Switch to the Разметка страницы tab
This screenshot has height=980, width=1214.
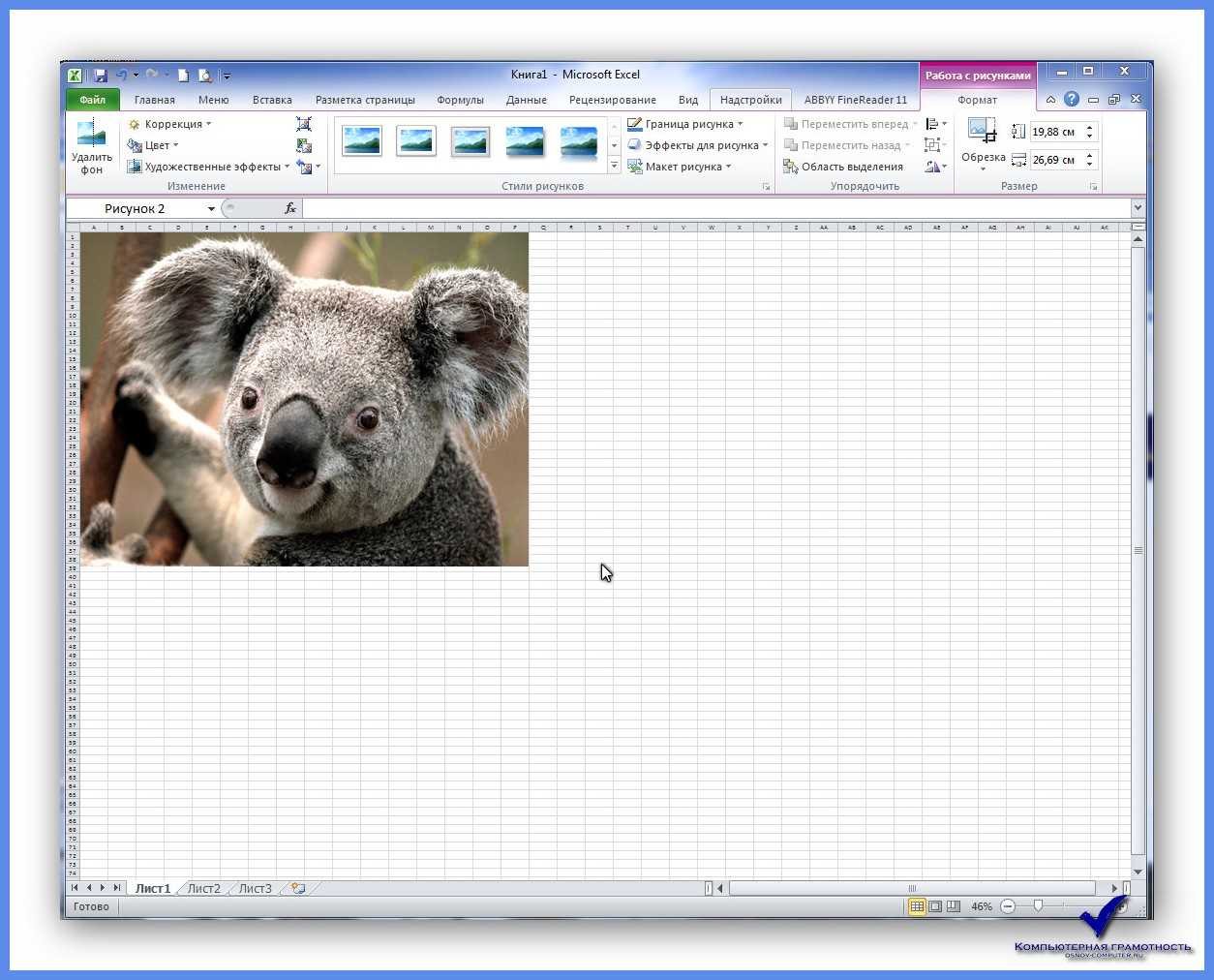365,100
